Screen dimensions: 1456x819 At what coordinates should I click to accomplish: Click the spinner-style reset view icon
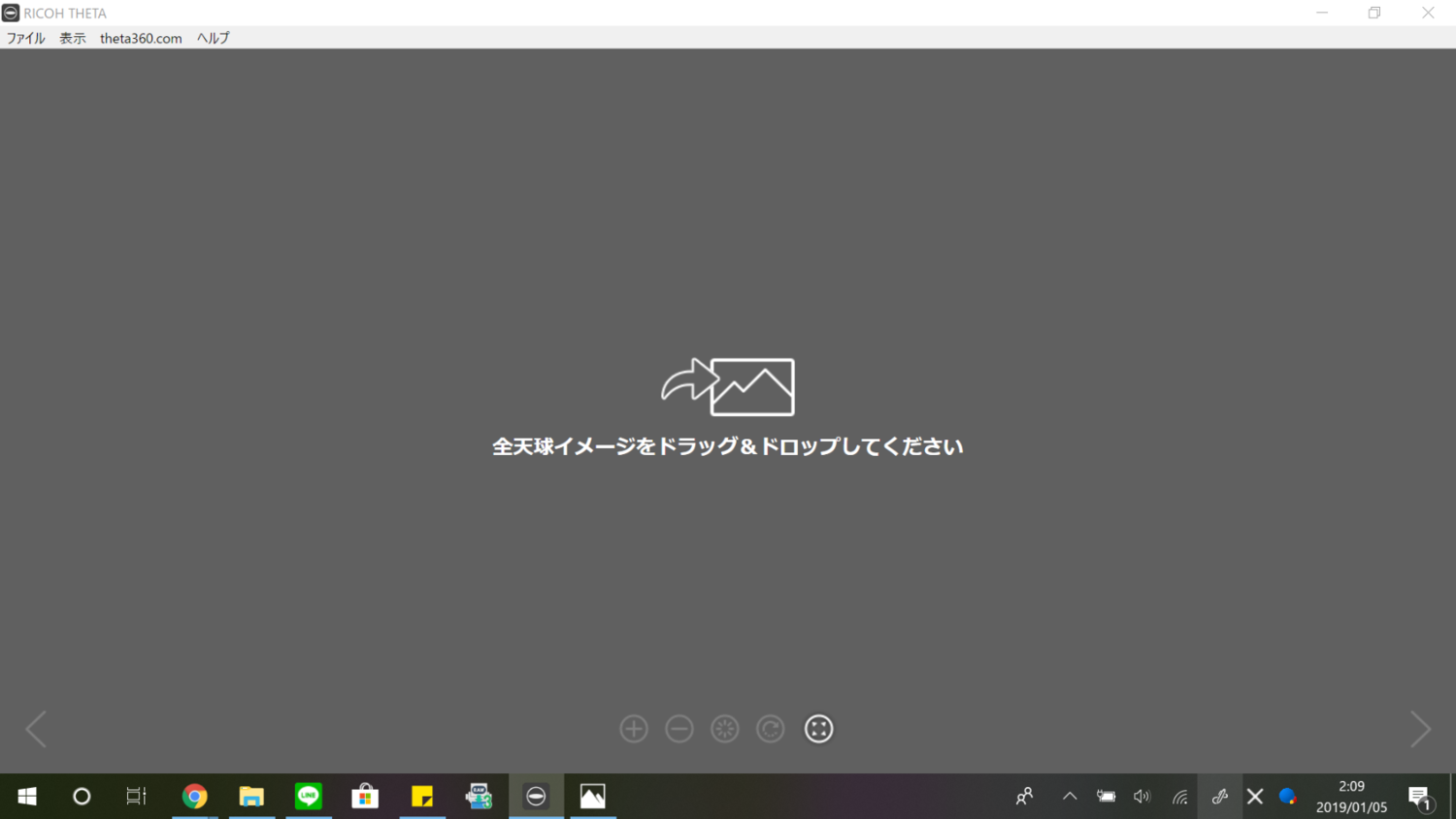coord(724,729)
